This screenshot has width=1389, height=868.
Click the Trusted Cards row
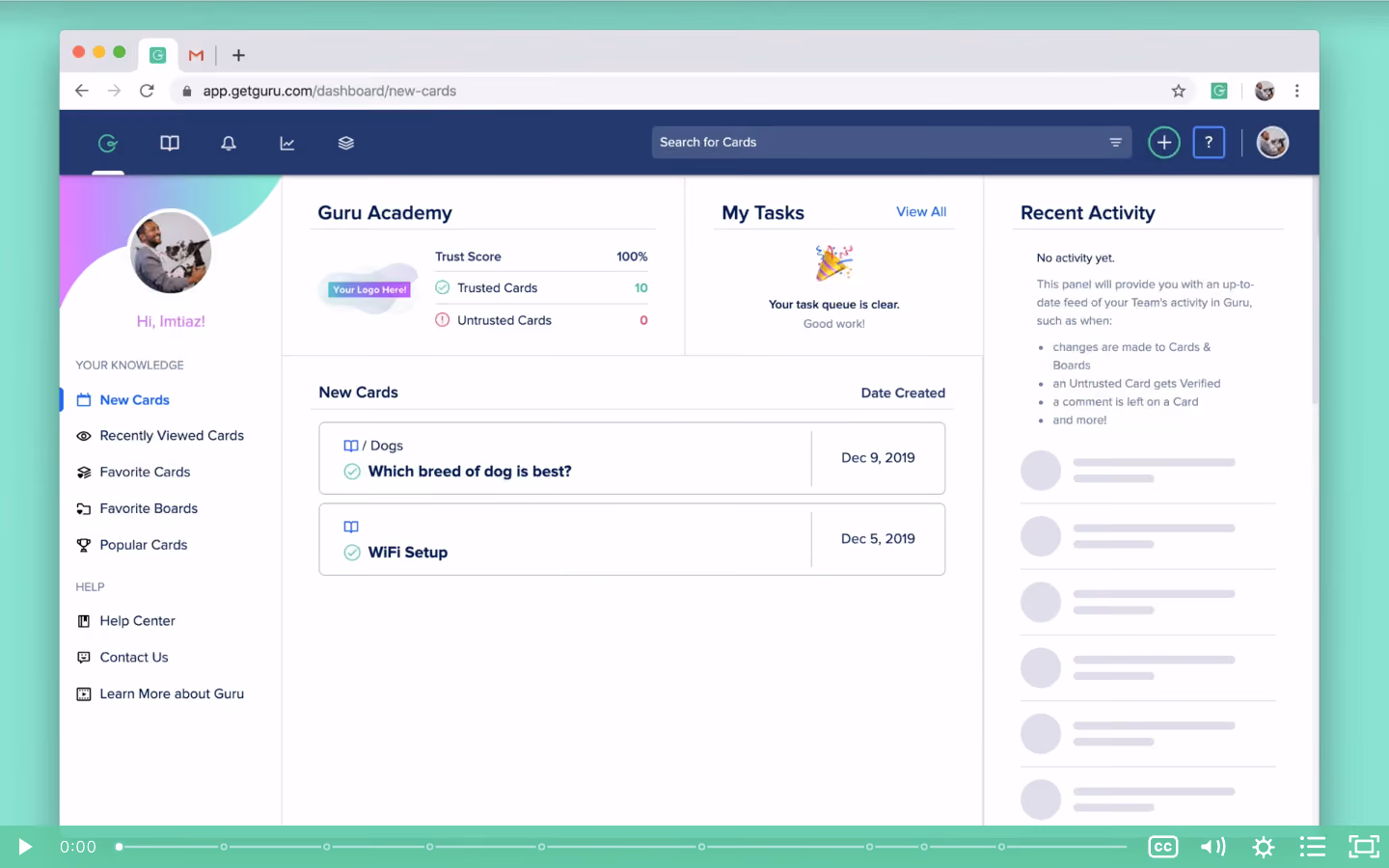pyautogui.click(x=541, y=288)
